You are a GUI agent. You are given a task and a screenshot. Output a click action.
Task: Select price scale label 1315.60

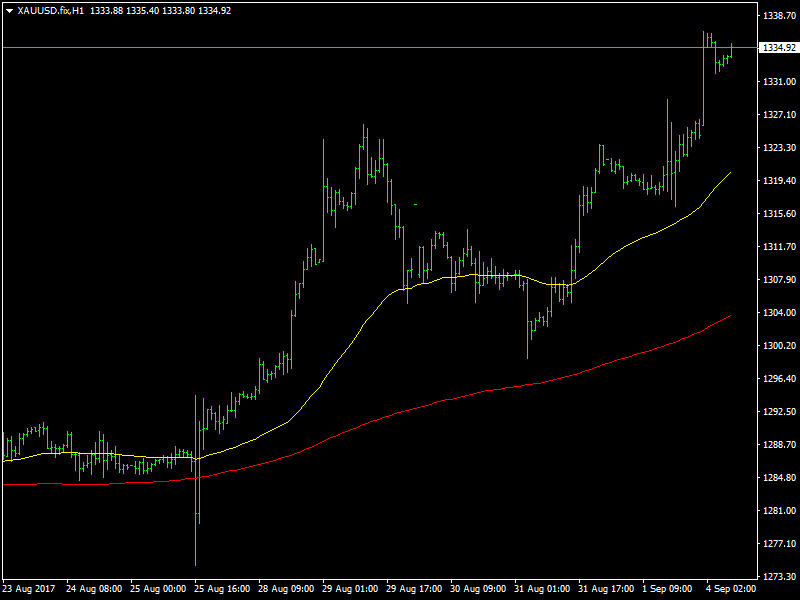779,214
